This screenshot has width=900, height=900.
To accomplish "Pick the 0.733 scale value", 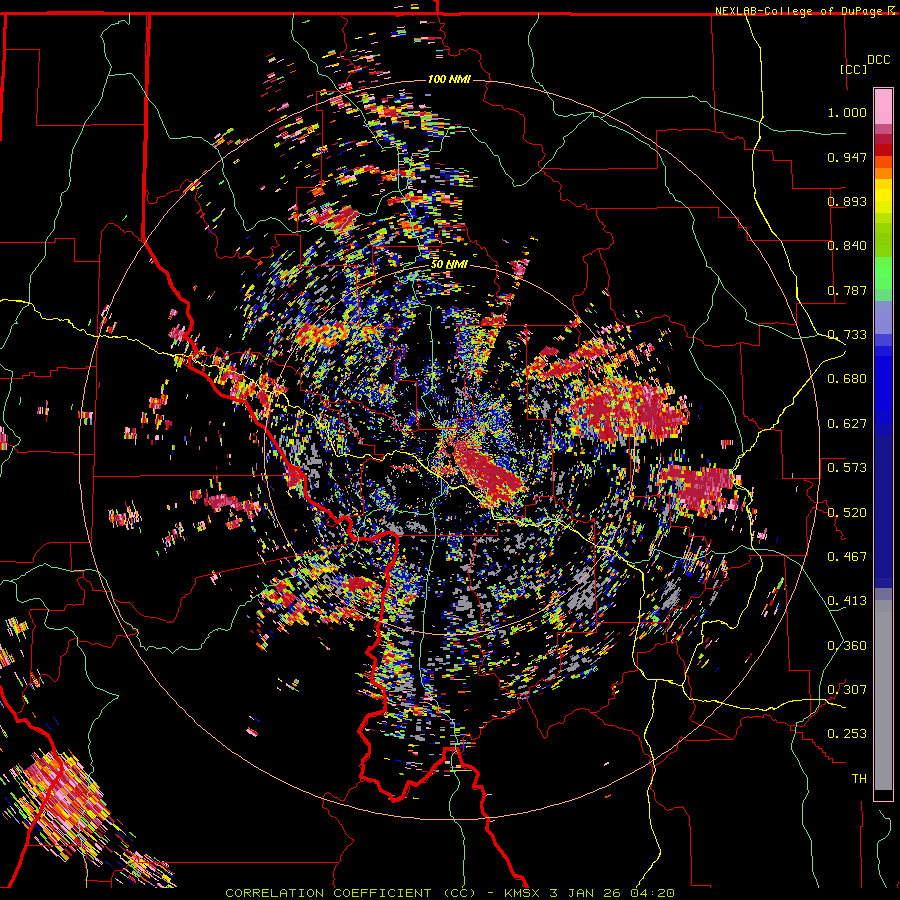I will (847, 335).
